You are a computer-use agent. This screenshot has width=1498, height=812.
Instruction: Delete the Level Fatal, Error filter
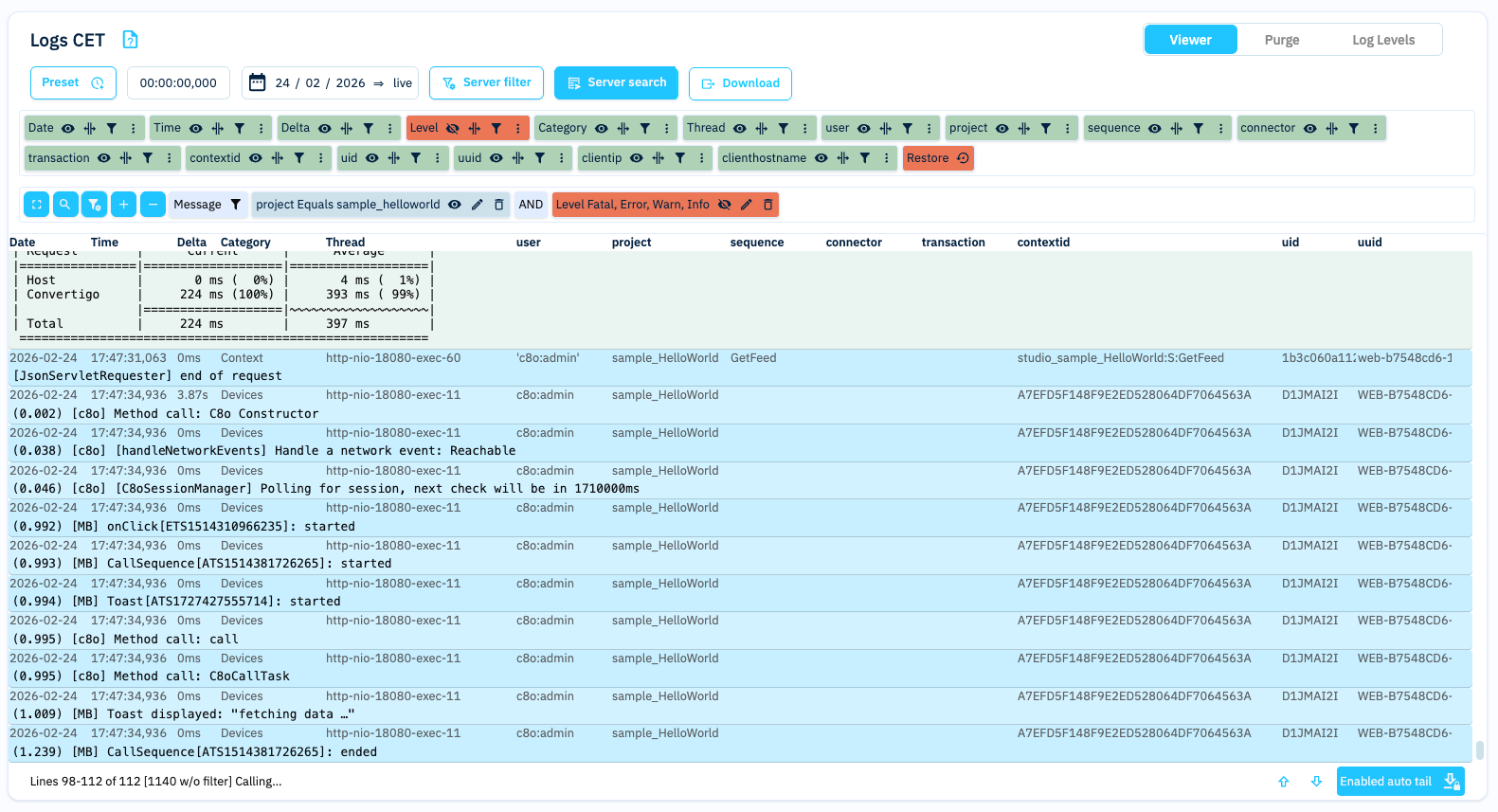[768, 205]
